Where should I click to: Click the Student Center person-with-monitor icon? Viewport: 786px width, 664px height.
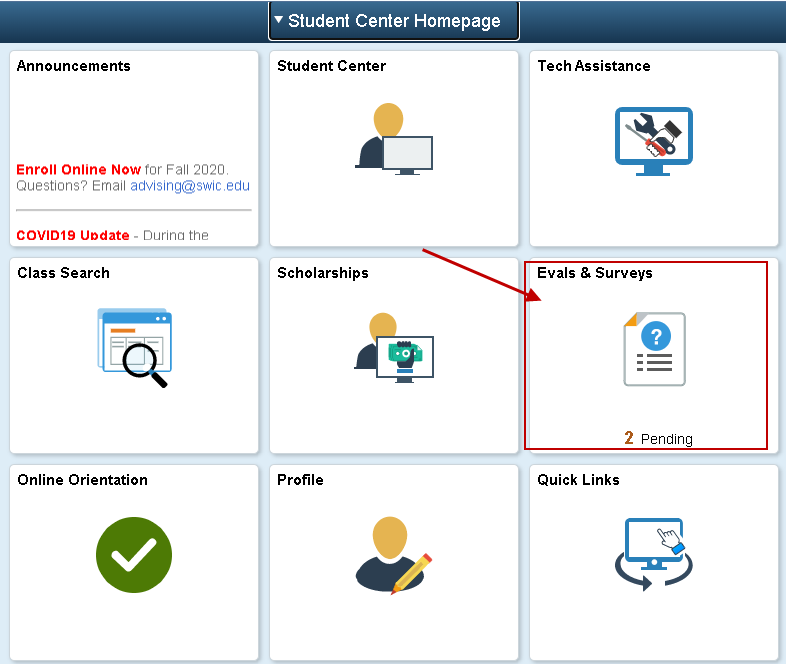(393, 140)
